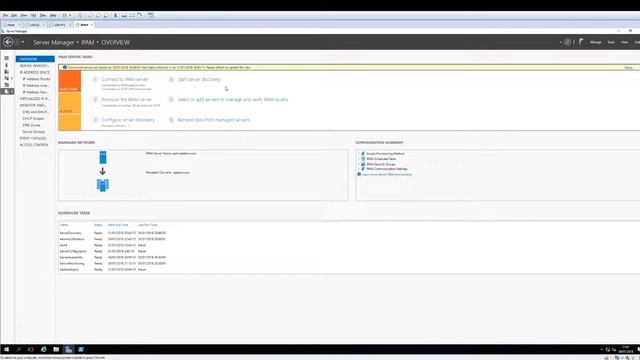Select the highlighted IPAM icon in left strip
The image size is (640, 360).
coord(7,91)
